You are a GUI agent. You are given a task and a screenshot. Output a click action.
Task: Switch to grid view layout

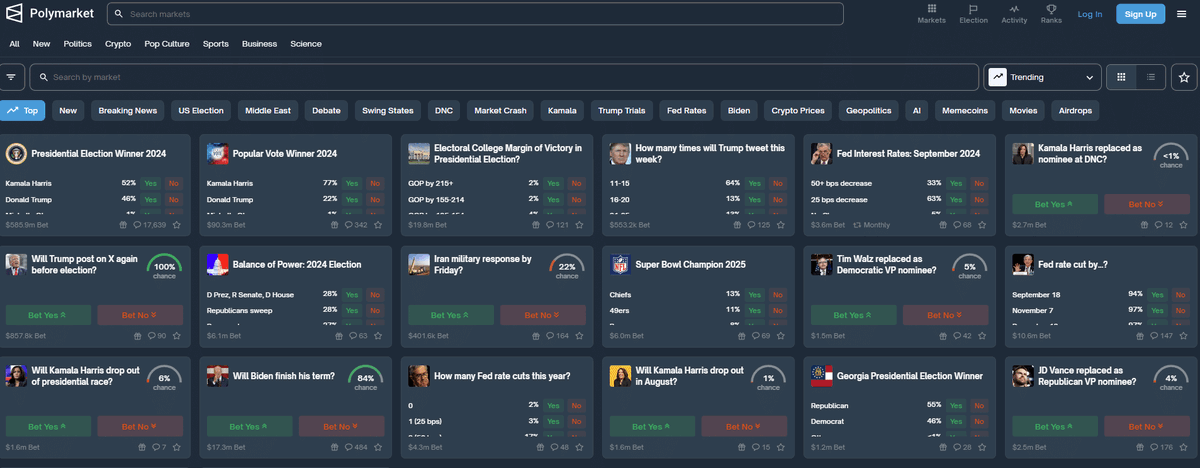[1122, 77]
